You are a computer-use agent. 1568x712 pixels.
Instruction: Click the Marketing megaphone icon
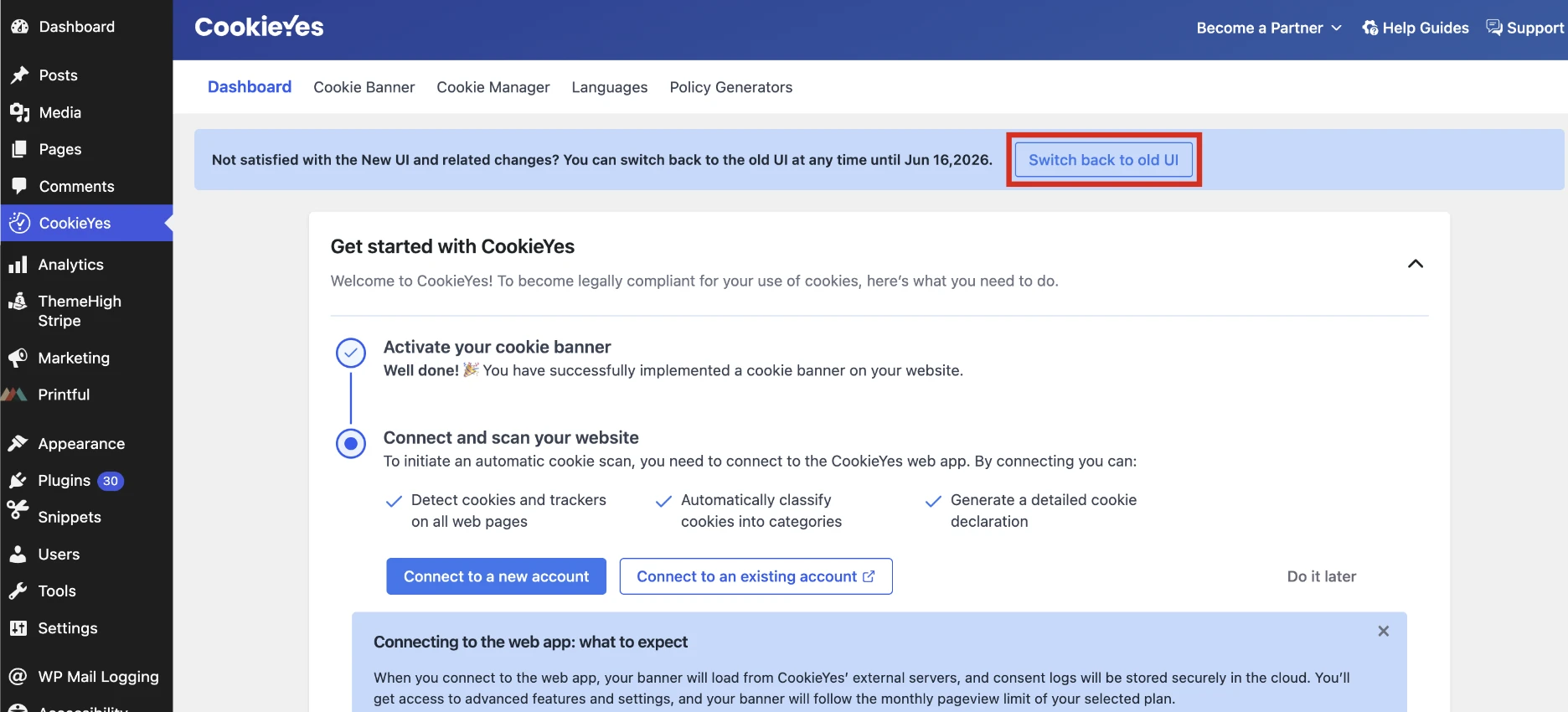pyautogui.click(x=18, y=358)
